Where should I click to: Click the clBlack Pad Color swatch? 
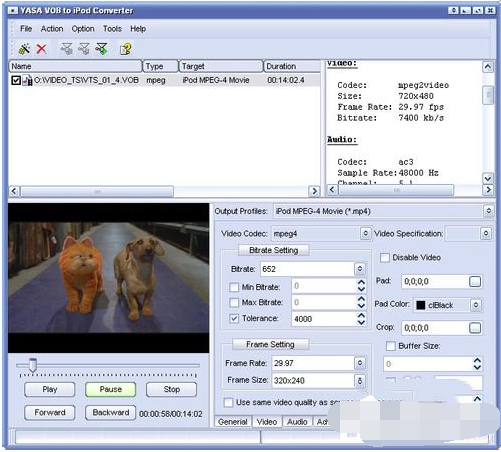coord(421,305)
